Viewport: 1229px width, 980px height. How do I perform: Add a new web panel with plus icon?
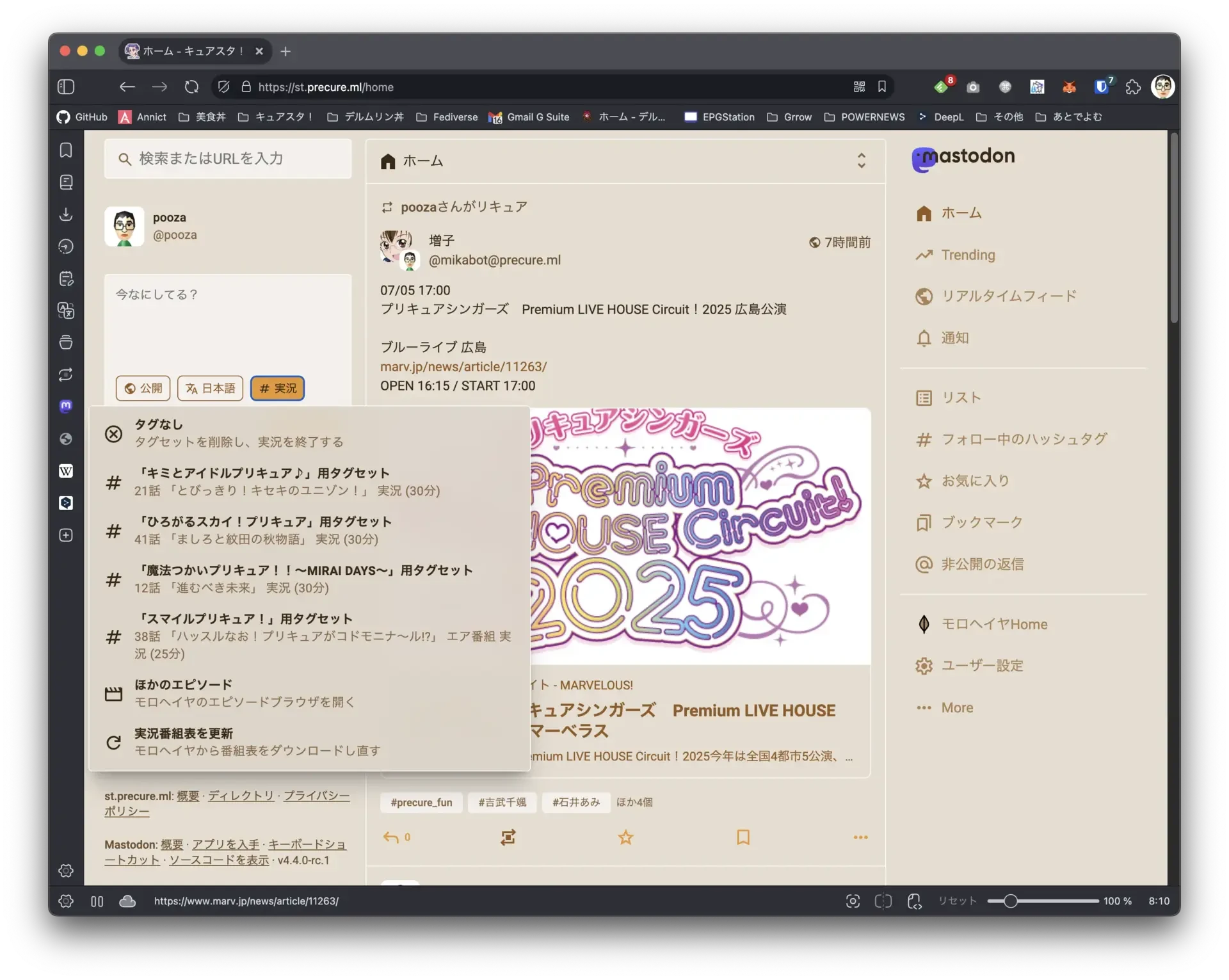pos(66,535)
